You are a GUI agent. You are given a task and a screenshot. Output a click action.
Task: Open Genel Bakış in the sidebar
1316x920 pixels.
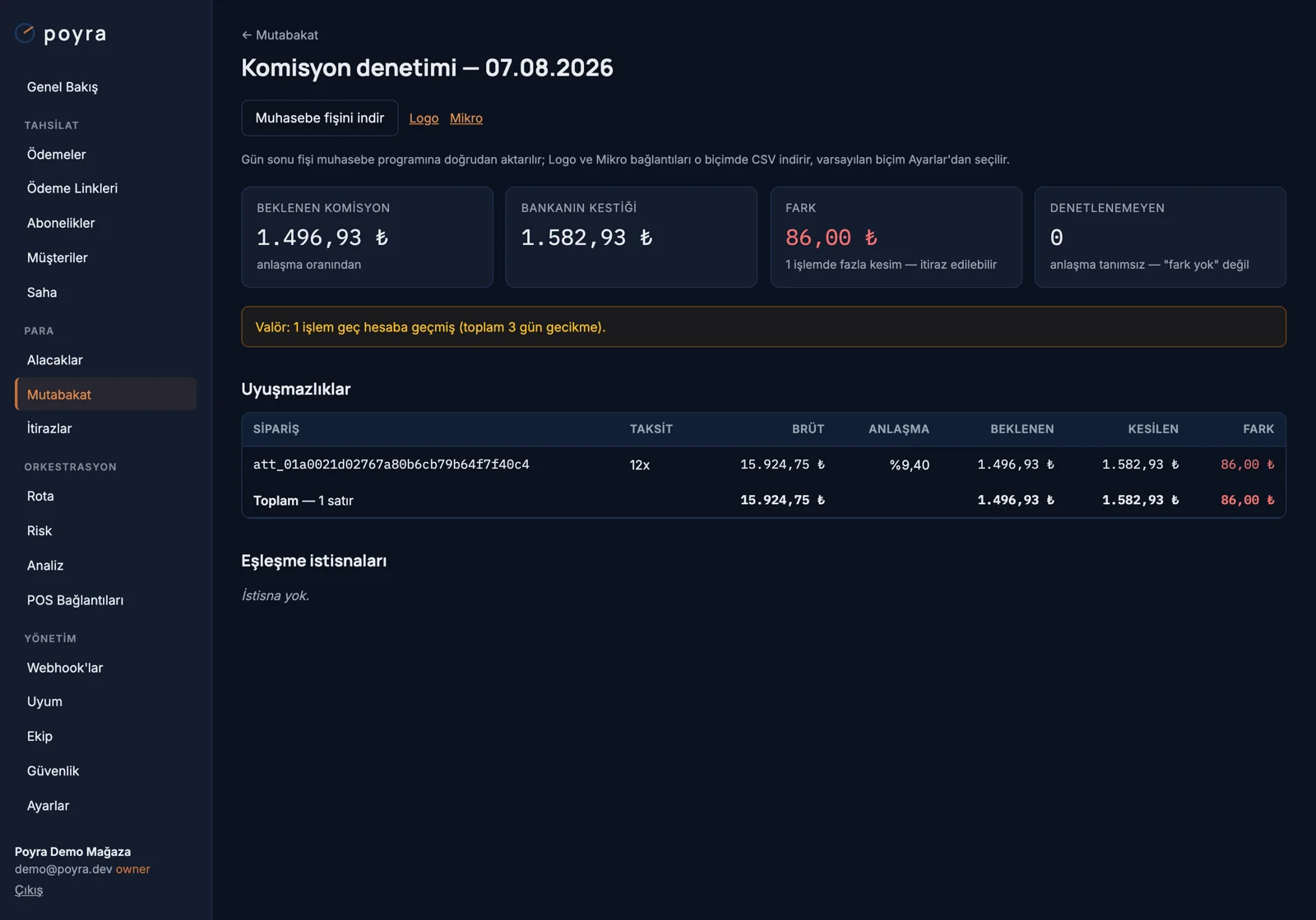[x=105, y=86]
